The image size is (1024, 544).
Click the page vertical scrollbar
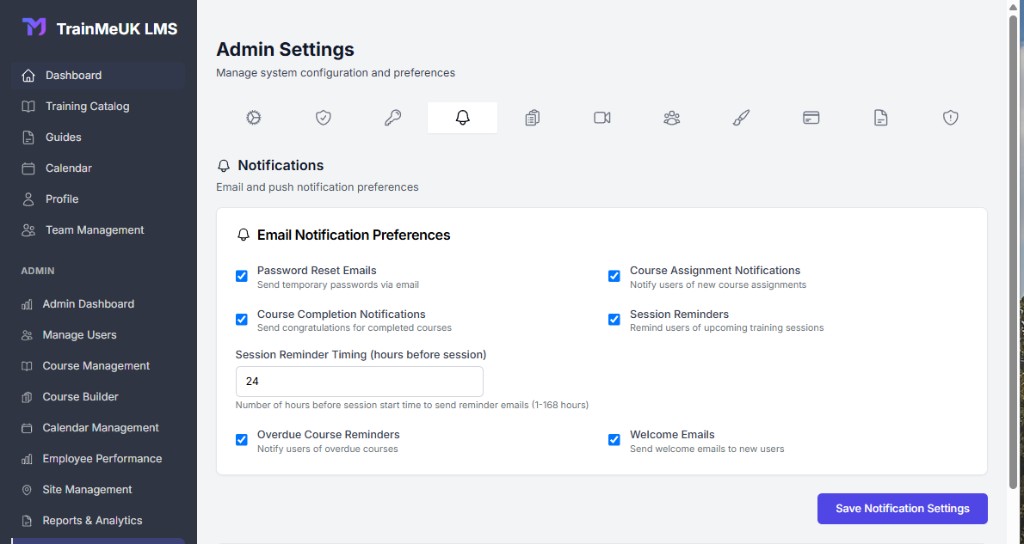pos(1014,251)
